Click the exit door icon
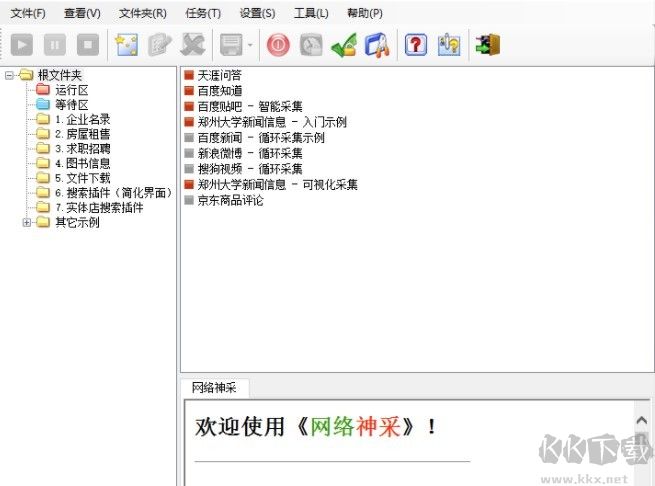This screenshot has height=486, width=655. [x=487, y=44]
